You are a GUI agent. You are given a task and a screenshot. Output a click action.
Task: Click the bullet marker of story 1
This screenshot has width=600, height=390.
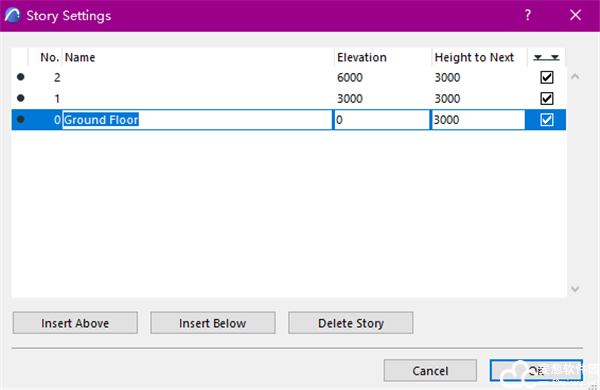21,98
